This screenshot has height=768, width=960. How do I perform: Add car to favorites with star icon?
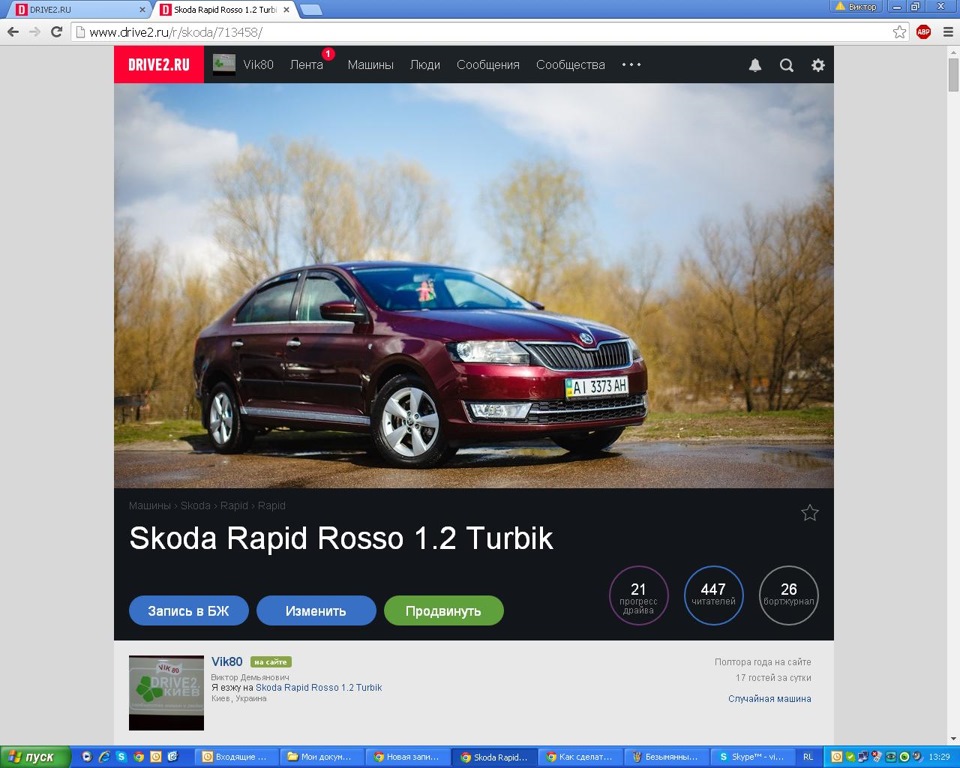(x=809, y=513)
